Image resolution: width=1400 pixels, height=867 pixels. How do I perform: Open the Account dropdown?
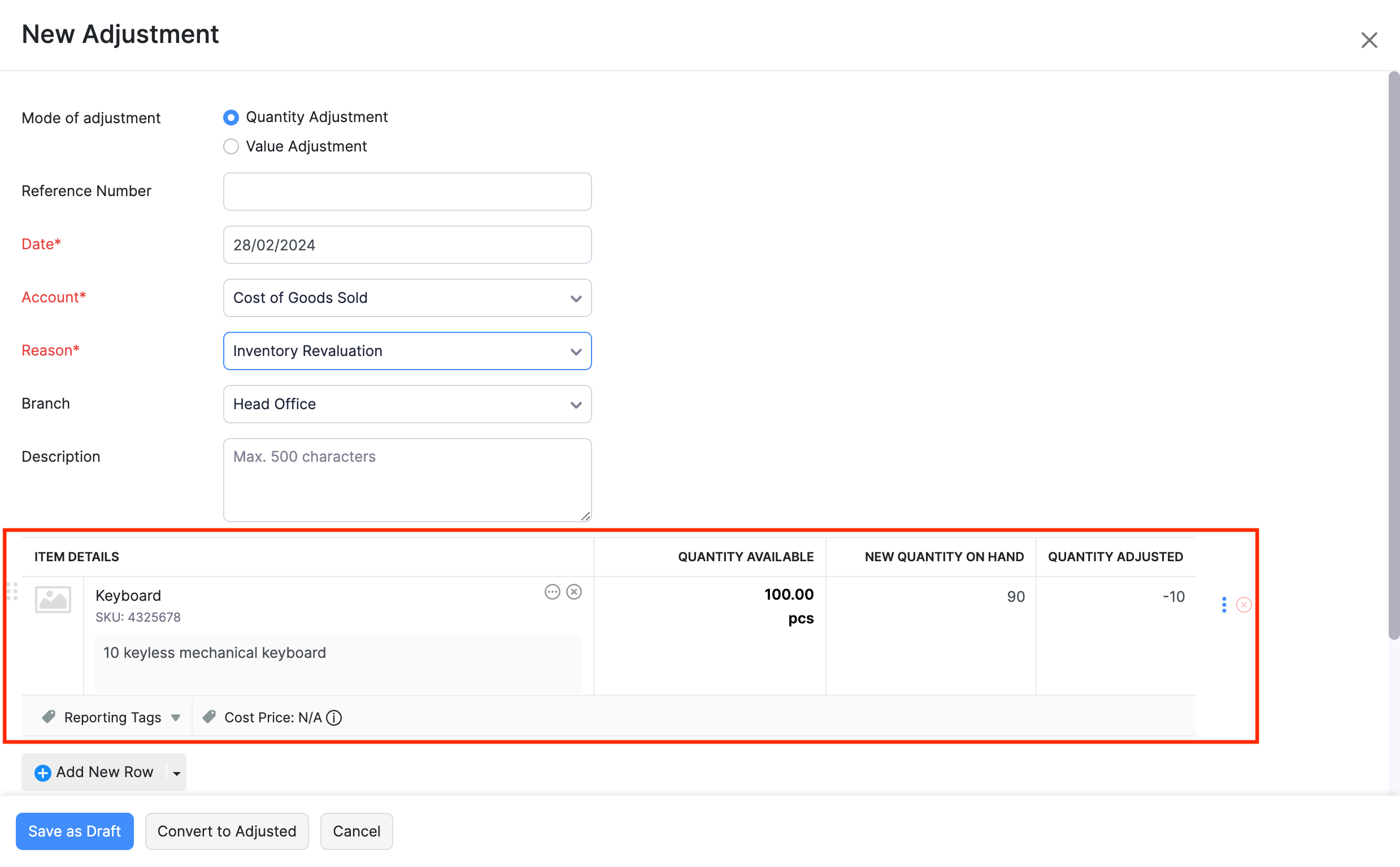(407, 298)
